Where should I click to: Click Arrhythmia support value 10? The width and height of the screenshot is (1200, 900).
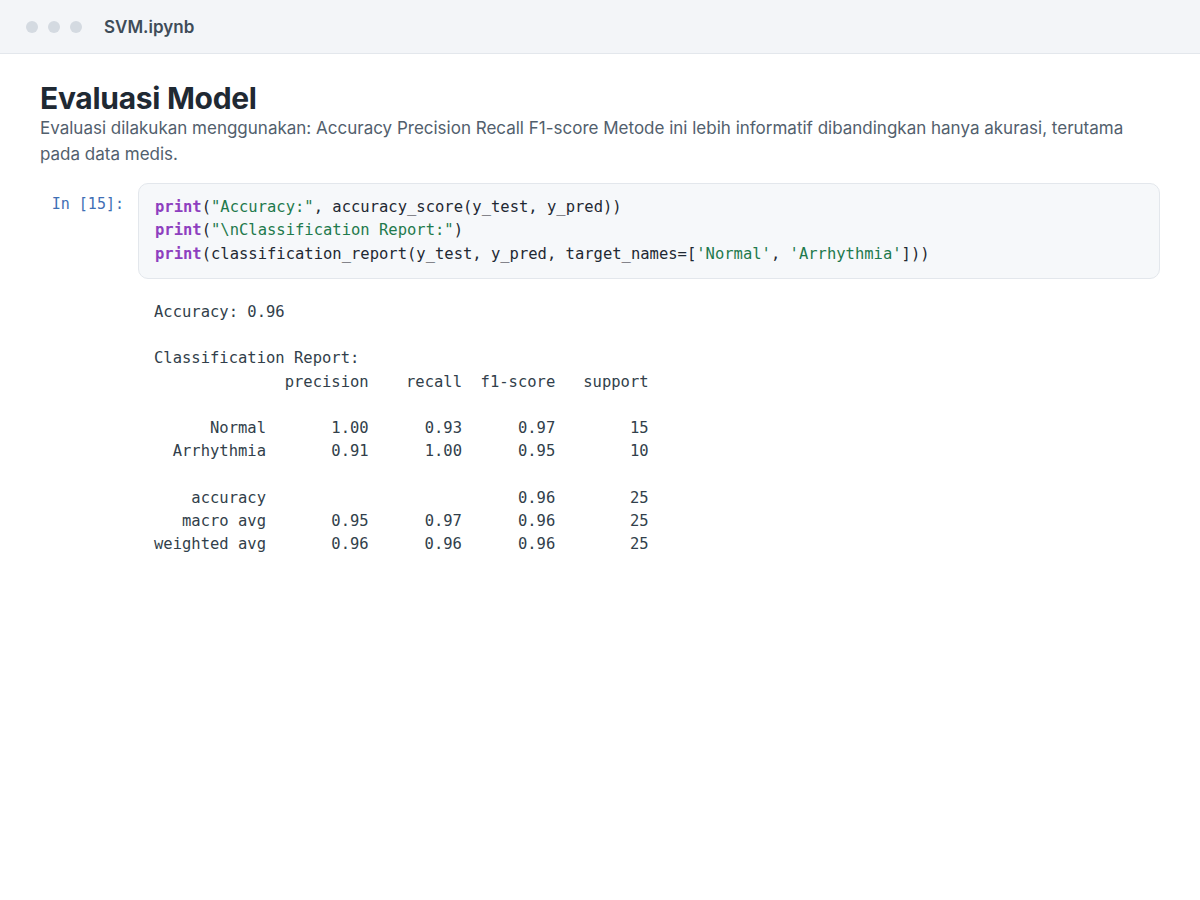click(x=639, y=451)
